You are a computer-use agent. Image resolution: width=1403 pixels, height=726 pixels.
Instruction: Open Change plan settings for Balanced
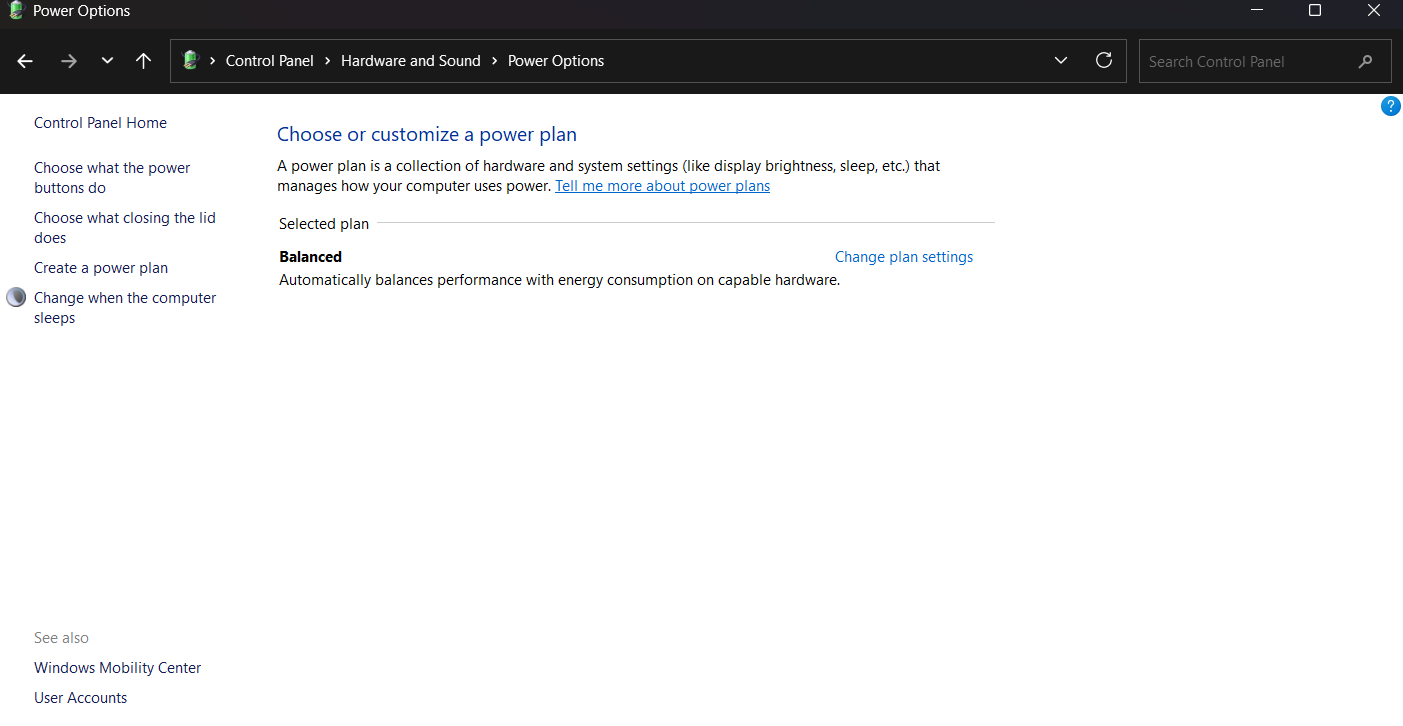(904, 257)
